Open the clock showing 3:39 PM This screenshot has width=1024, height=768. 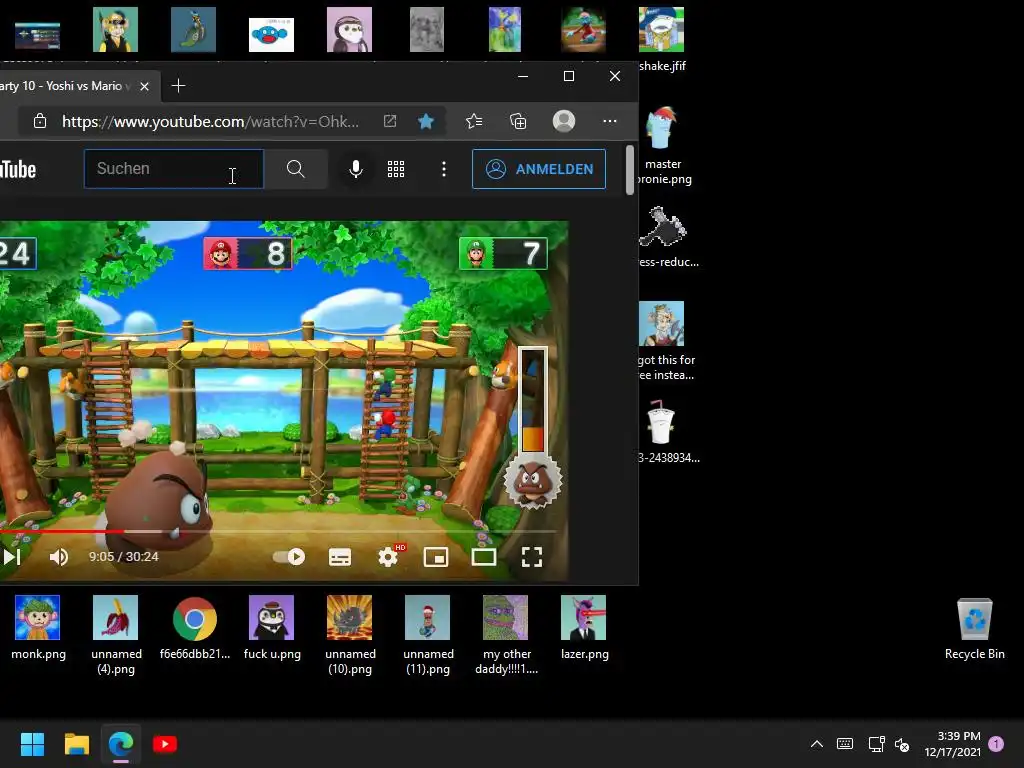953,744
